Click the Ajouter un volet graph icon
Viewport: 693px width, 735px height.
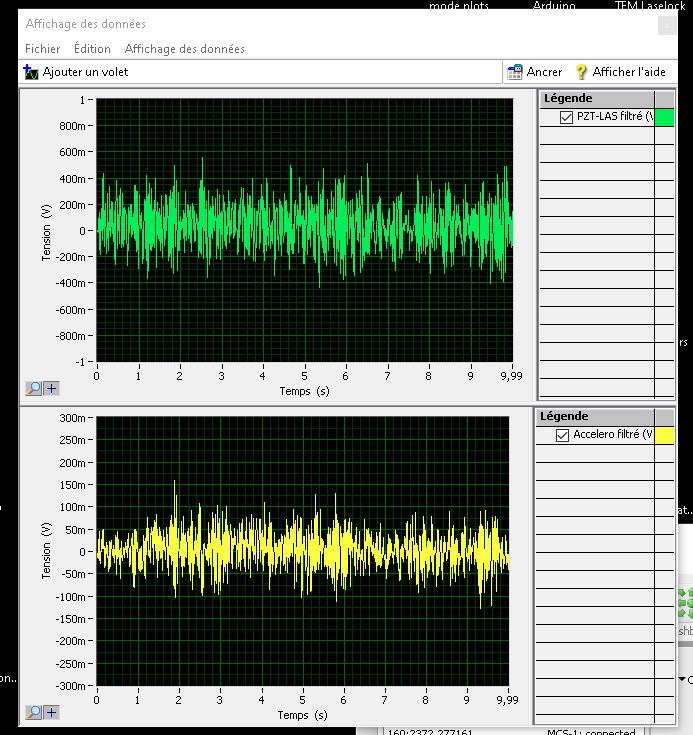click(x=31, y=72)
